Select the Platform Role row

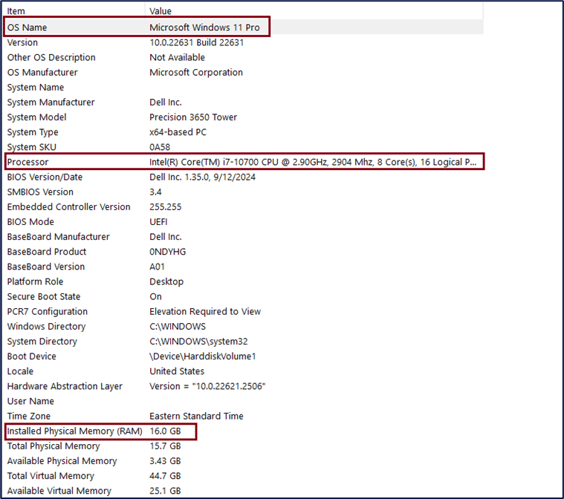click(x=243, y=282)
